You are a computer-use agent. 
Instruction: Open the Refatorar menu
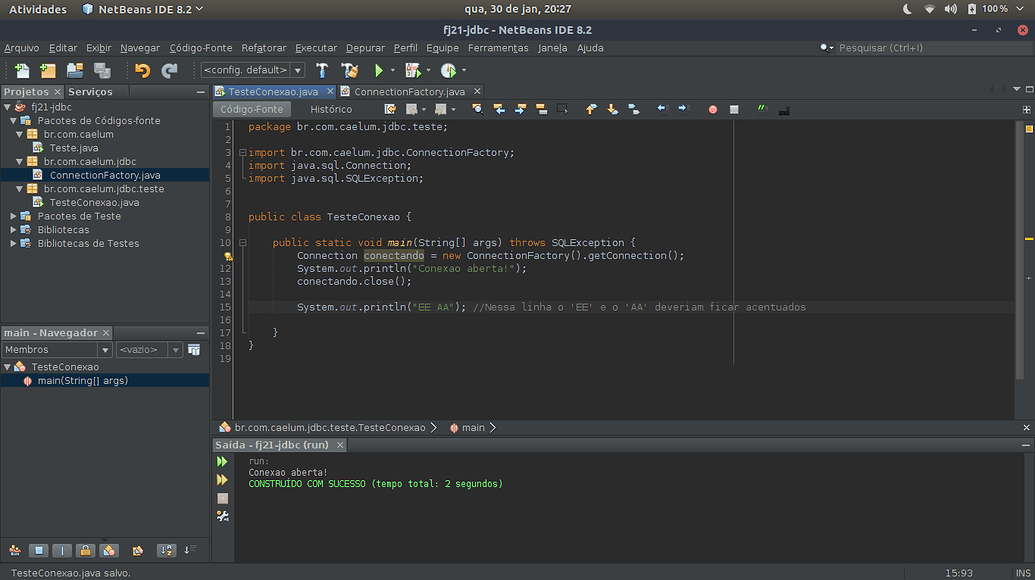[x=263, y=47]
